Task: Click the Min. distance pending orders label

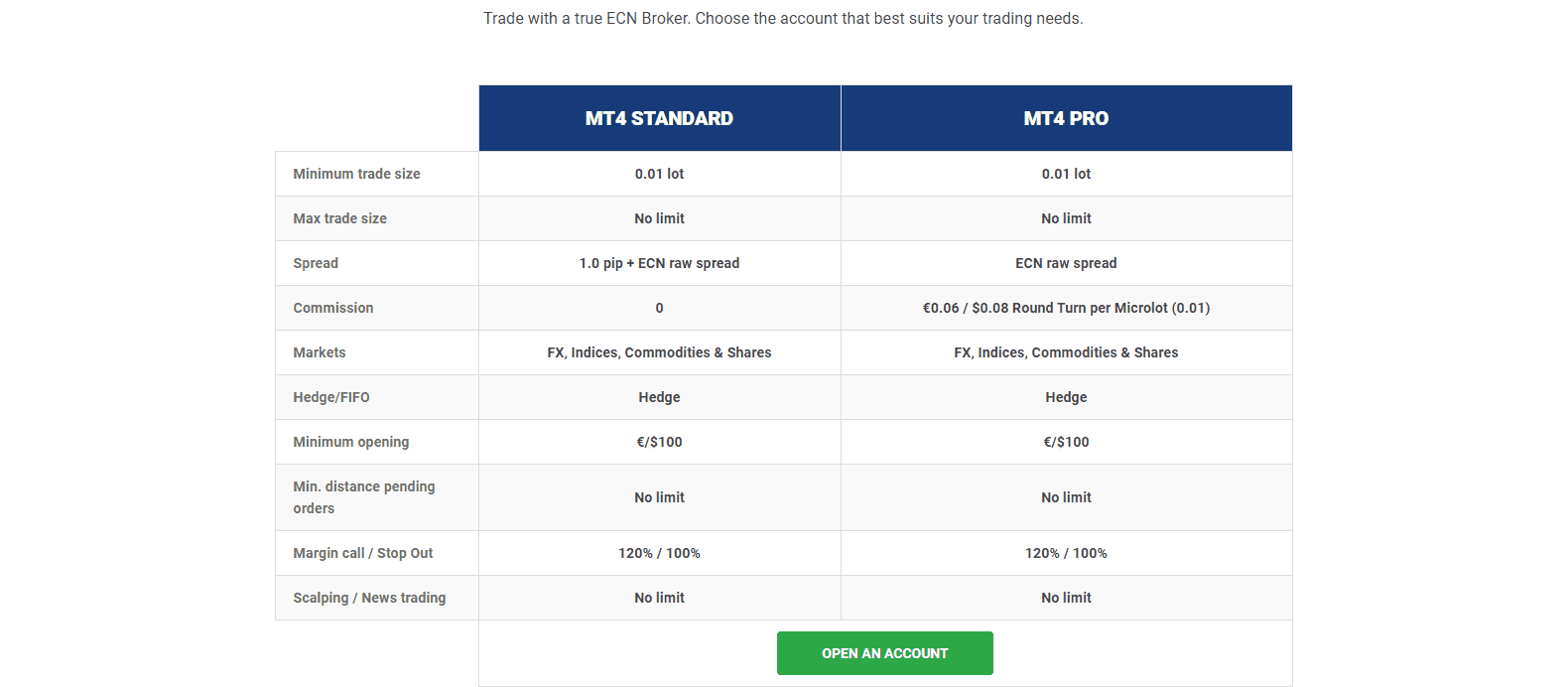Action: click(x=363, y=496)
